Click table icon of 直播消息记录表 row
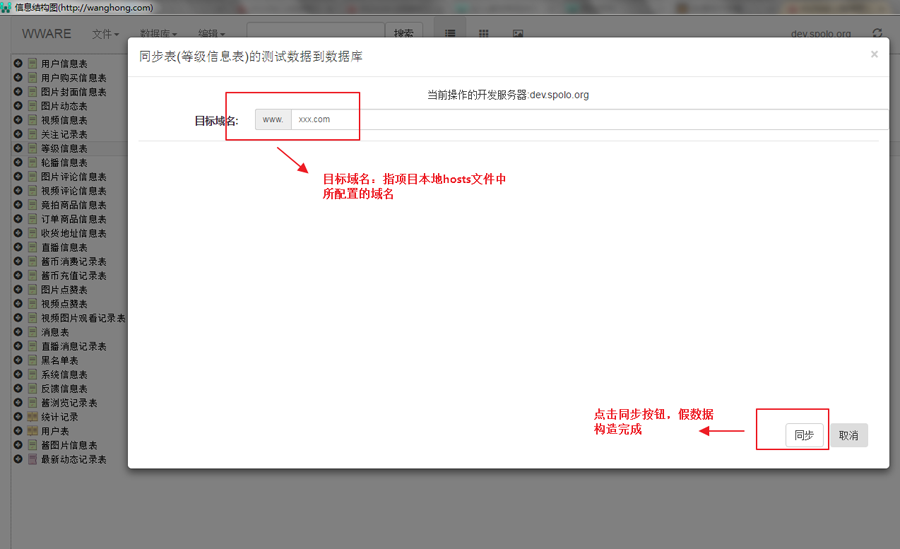 click(33, 346)
